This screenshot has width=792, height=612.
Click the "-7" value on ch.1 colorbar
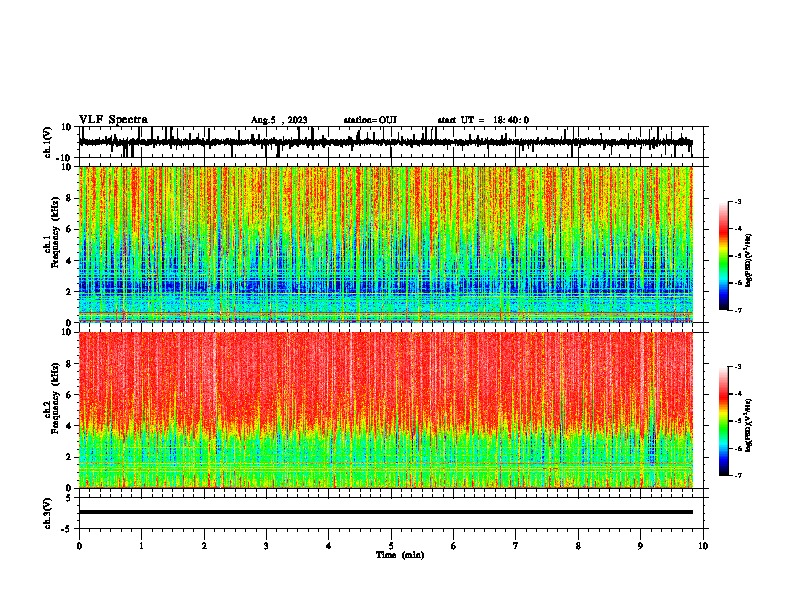pos(737,310)
